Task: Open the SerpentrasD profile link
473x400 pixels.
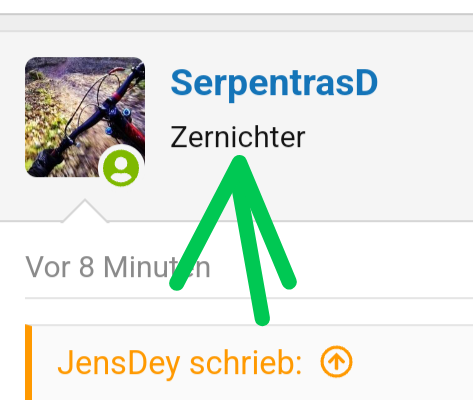Action: click(274, 83)
